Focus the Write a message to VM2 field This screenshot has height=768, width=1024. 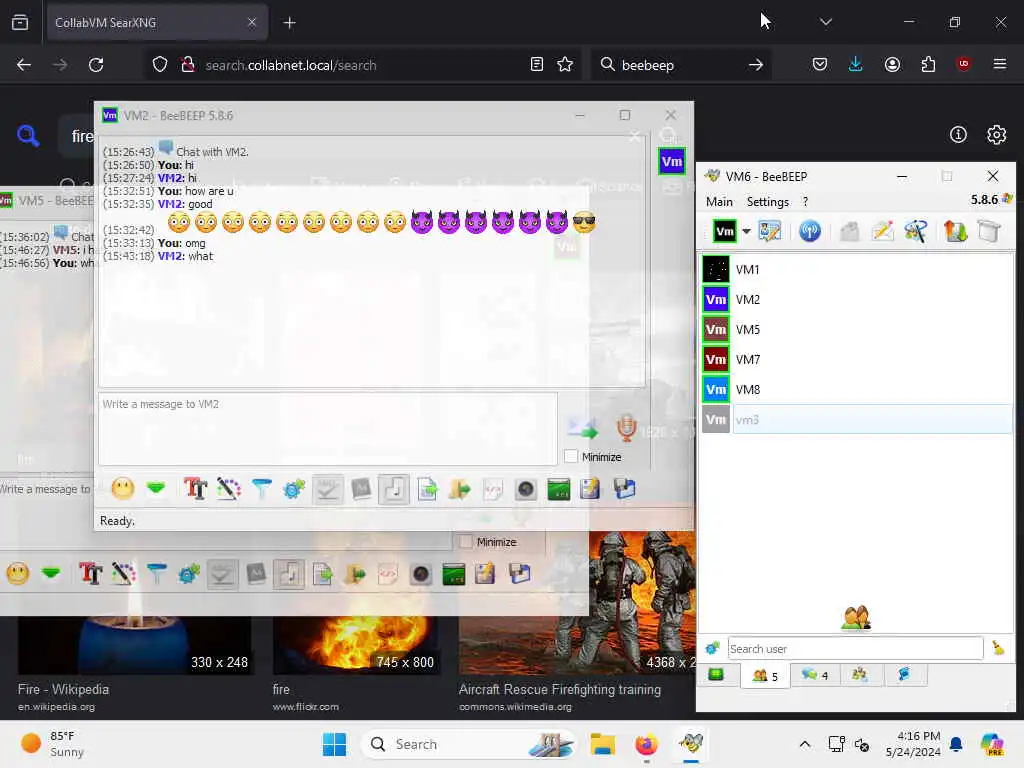[x=328, y=428]
